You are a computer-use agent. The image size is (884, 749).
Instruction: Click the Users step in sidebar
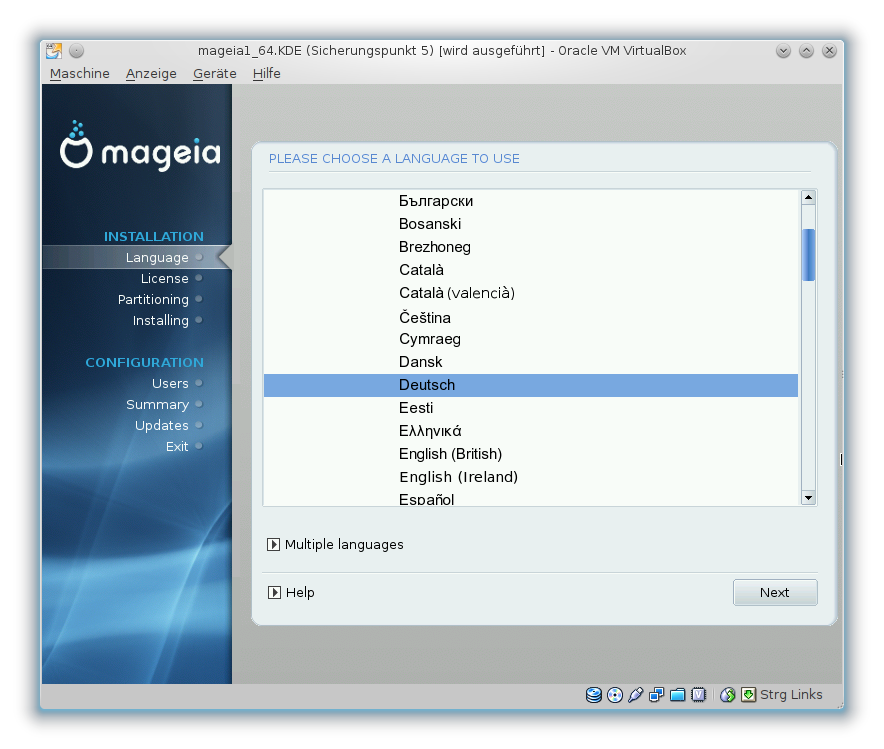click(x=170, y=383)
